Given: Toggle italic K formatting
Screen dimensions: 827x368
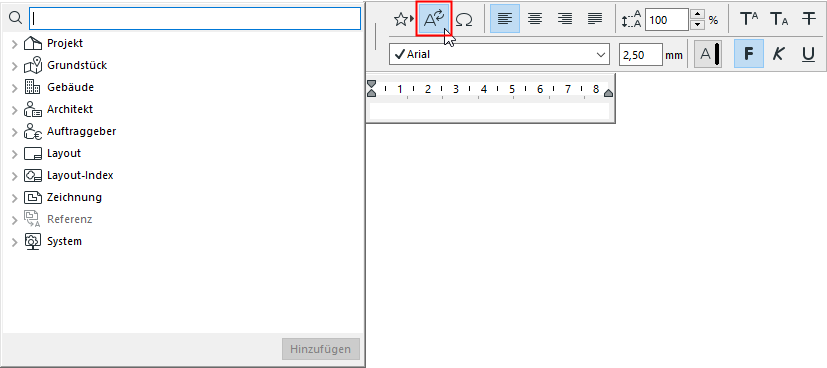Looking at the screenshot, I should [778, 54].
